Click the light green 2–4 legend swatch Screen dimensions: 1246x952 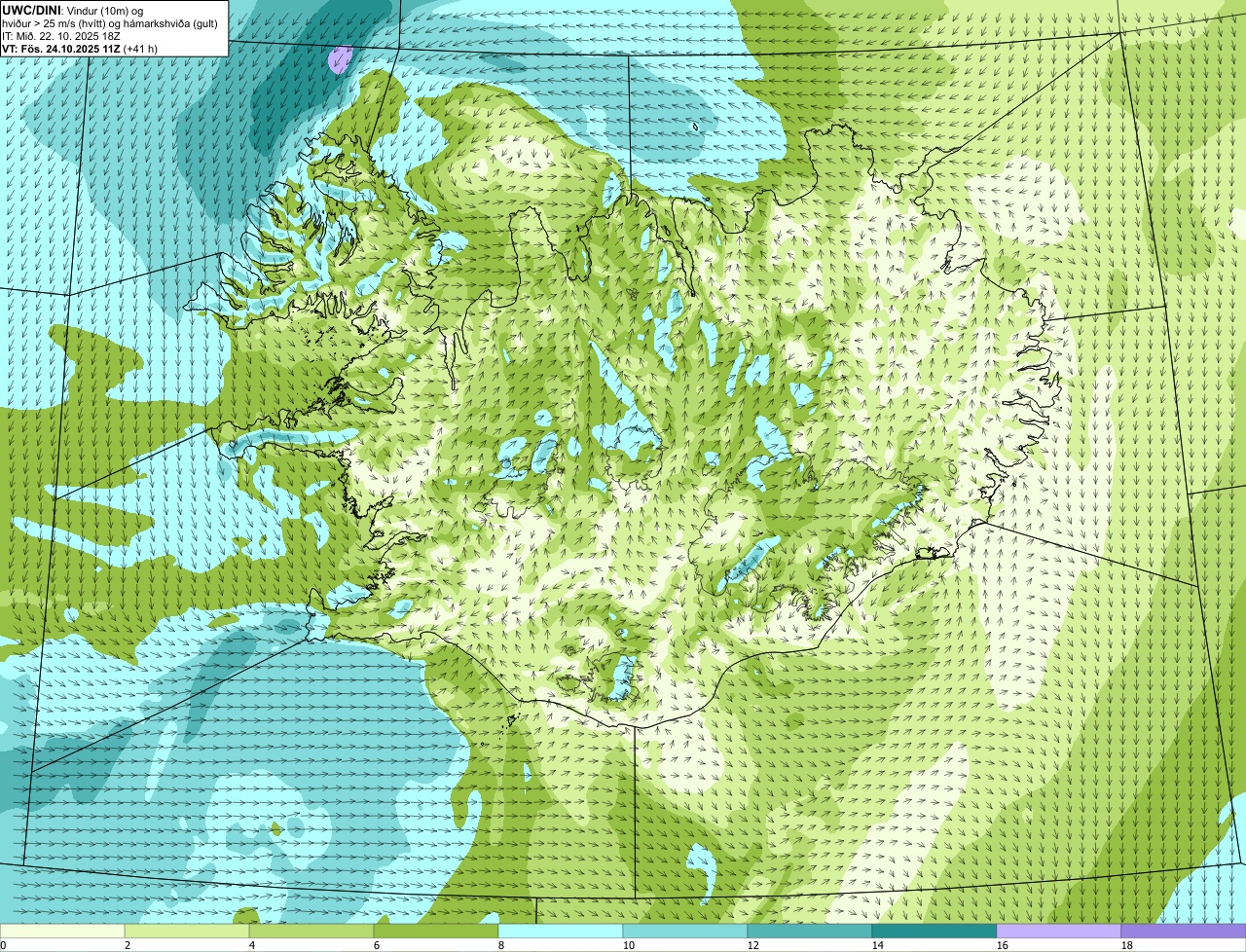pos(187,932)
